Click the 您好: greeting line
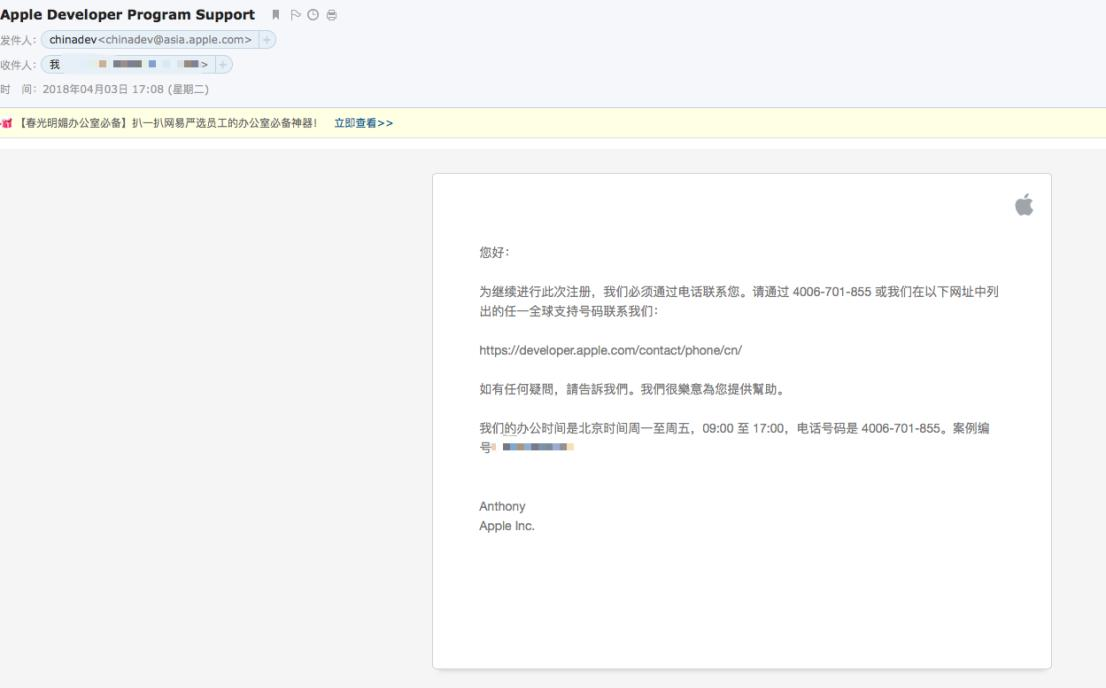 494,253
